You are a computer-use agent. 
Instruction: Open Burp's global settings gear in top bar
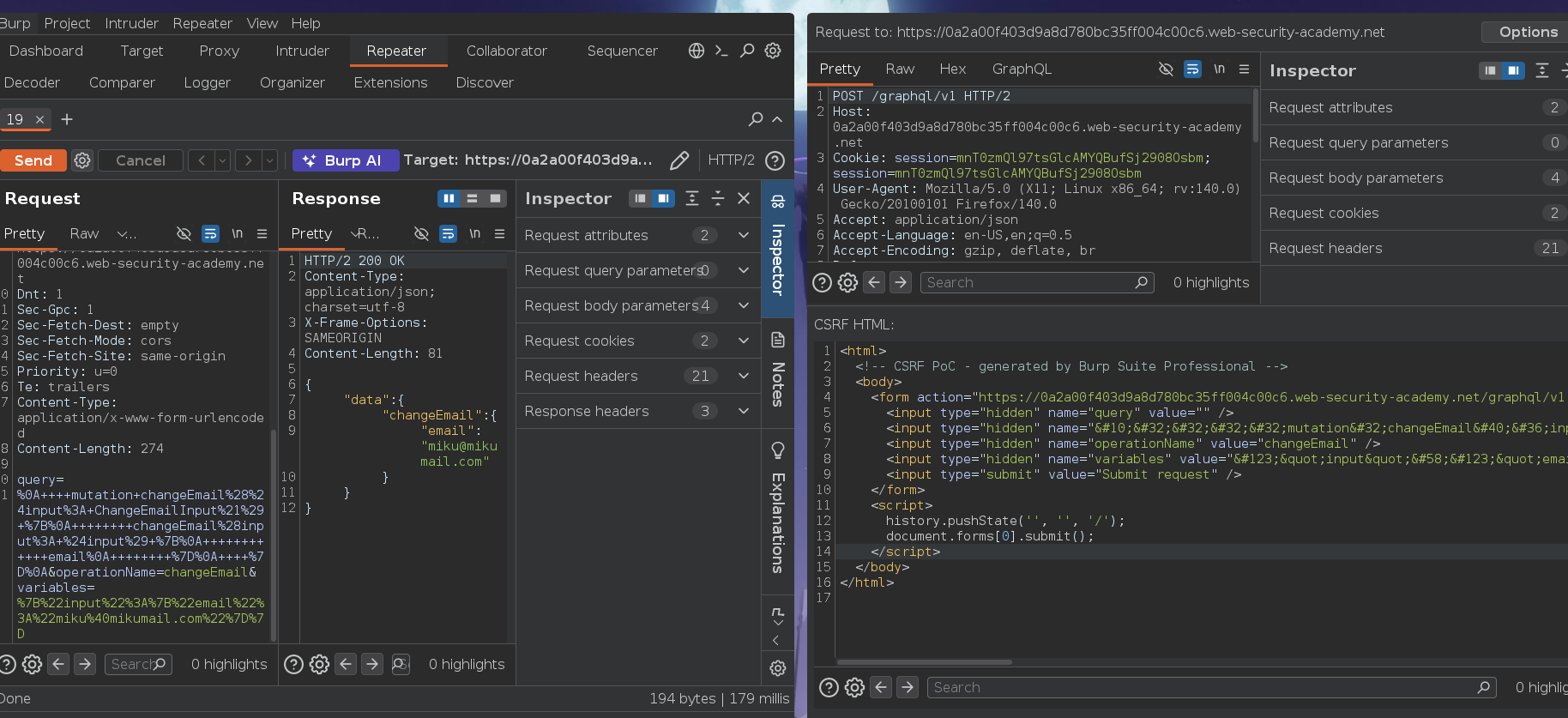(773, 51)
